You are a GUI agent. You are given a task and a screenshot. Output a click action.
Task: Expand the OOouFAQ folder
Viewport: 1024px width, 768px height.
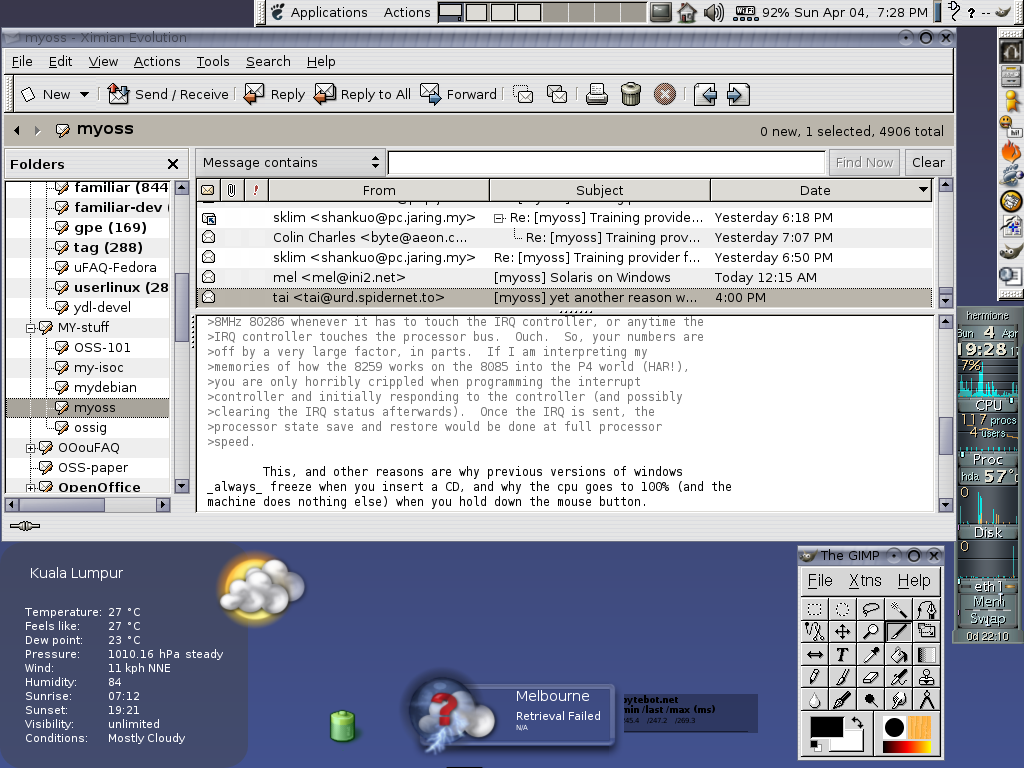30,448
